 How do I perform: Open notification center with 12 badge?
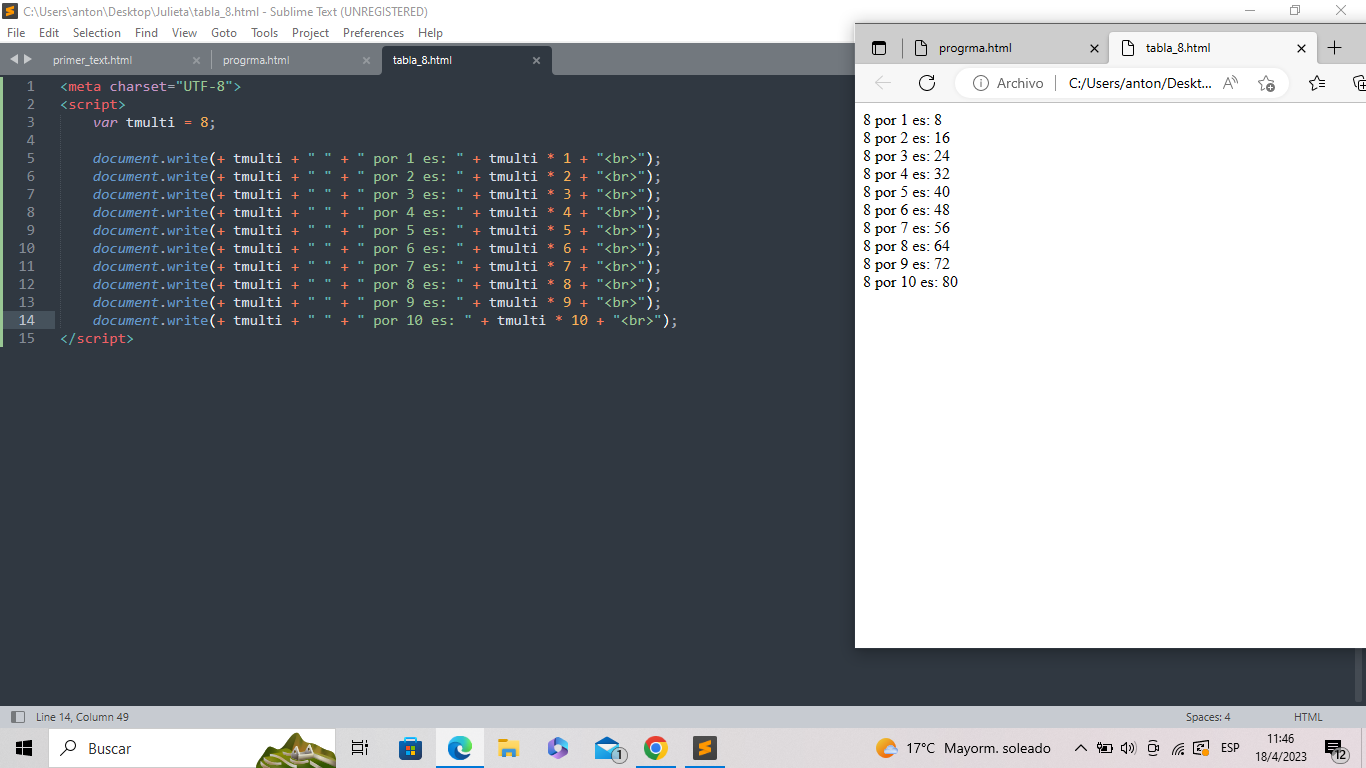[1336, 749]
